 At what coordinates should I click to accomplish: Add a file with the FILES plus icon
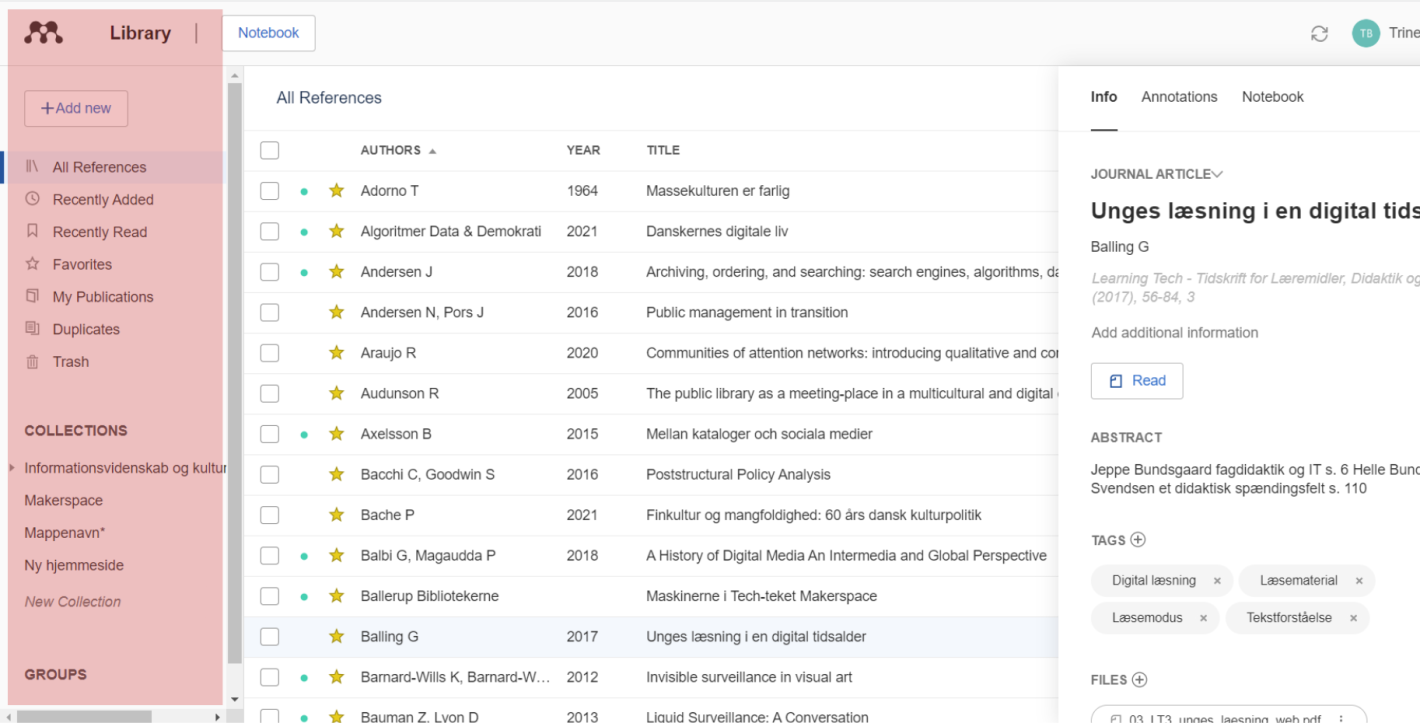pos(1139,680)
